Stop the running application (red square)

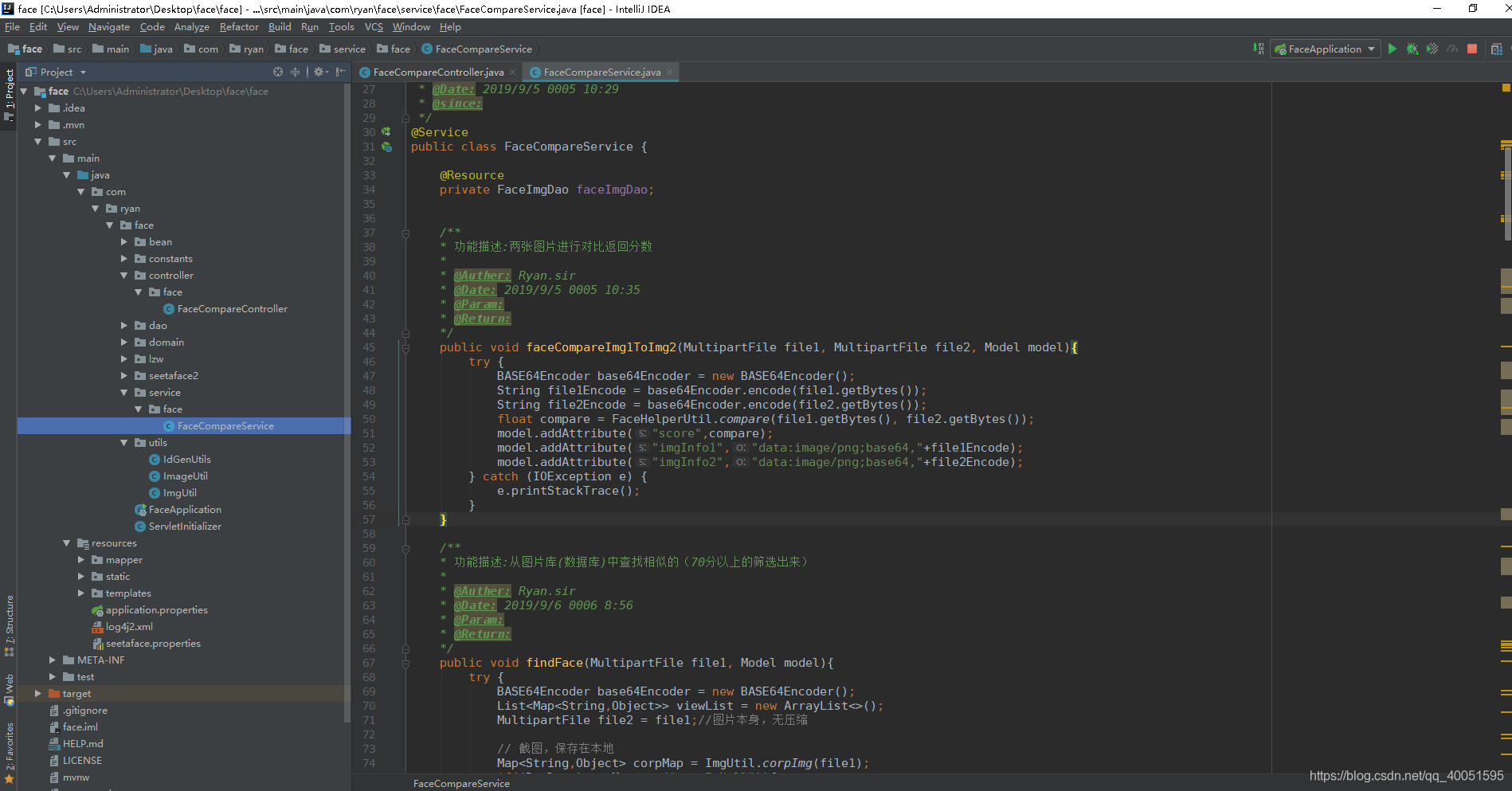point(1472,49)
